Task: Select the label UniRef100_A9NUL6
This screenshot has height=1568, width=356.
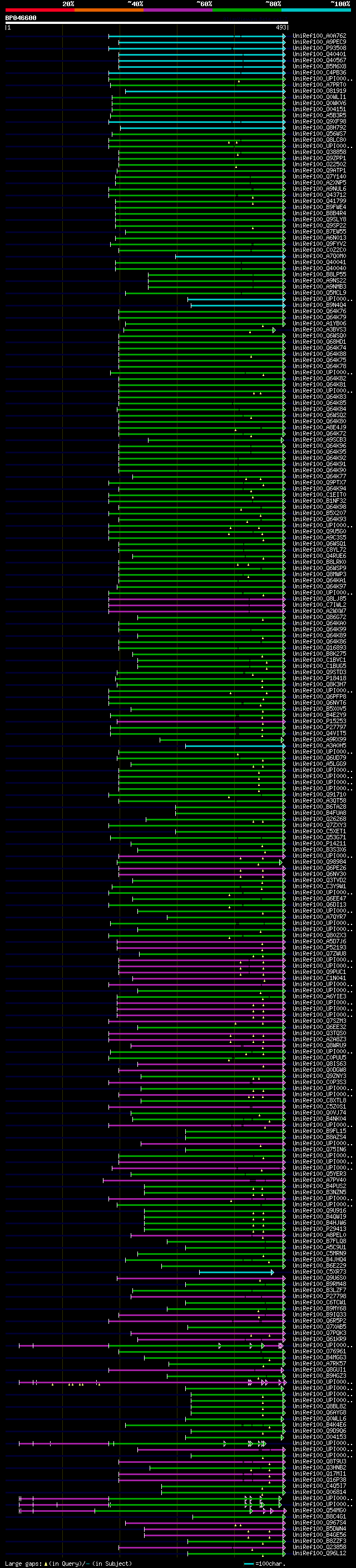Action: click(x=319, y=189)
